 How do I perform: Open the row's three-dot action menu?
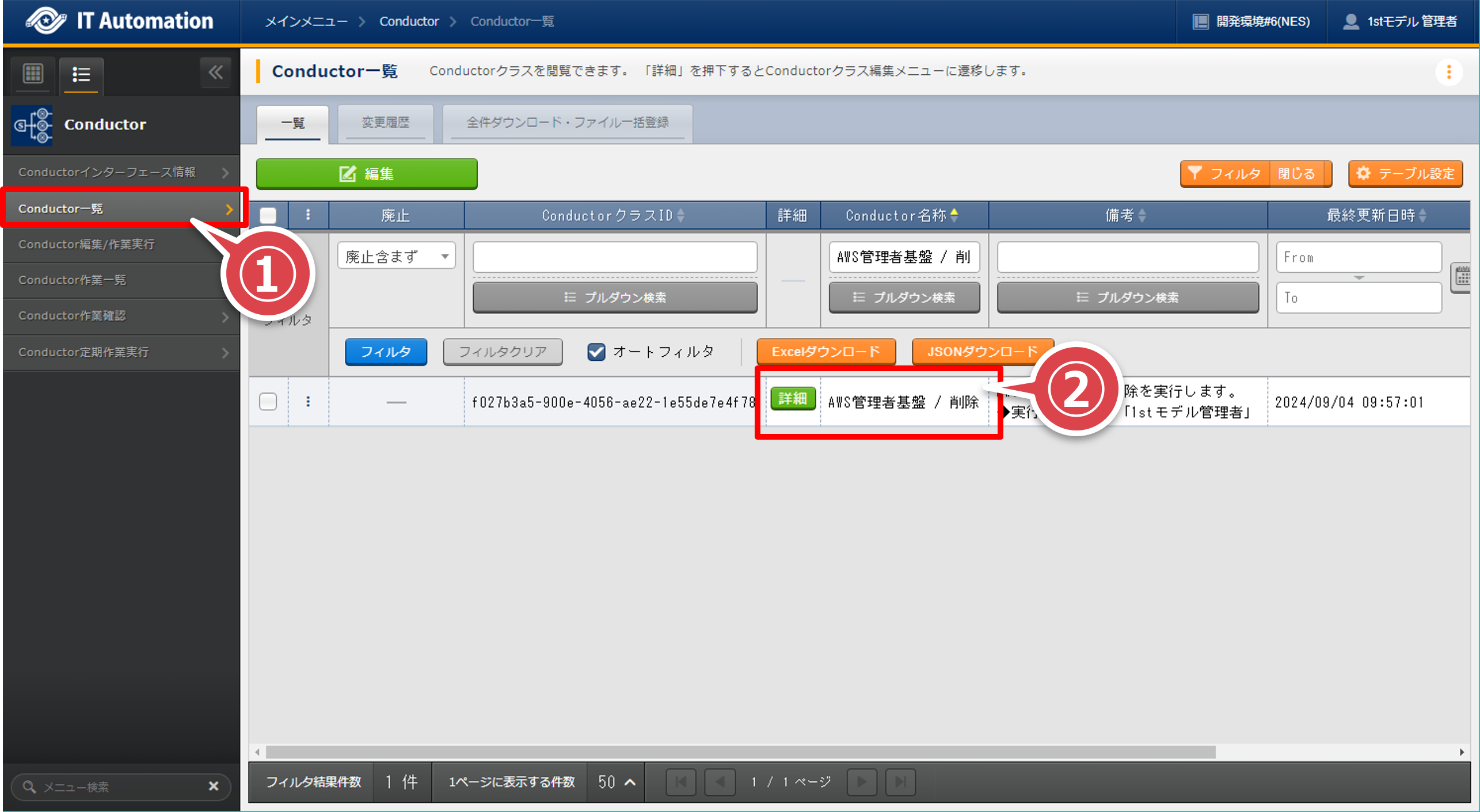[308, 401]
